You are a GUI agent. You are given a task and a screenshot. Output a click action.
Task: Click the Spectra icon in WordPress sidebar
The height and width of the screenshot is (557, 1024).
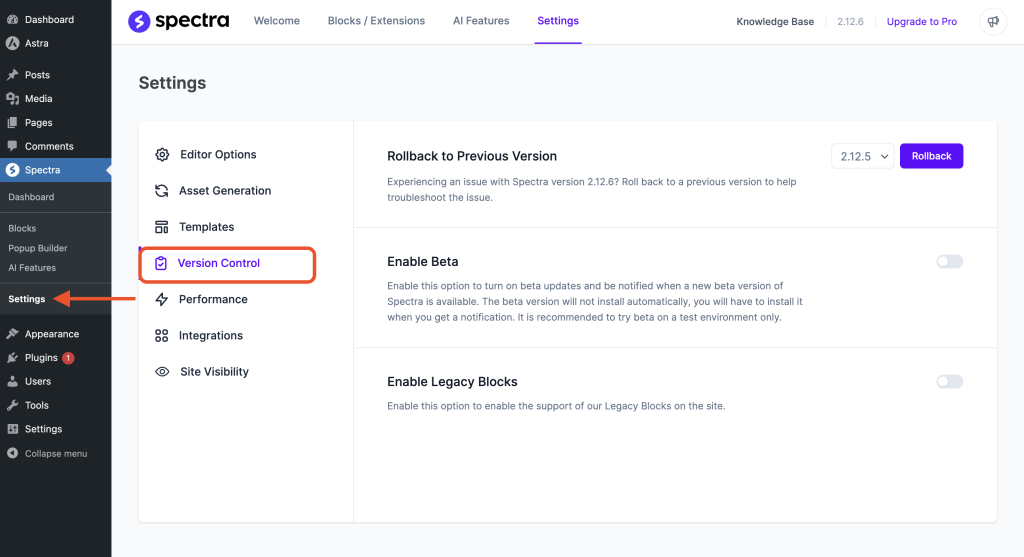pyautogui.click(x=12, y=170)
